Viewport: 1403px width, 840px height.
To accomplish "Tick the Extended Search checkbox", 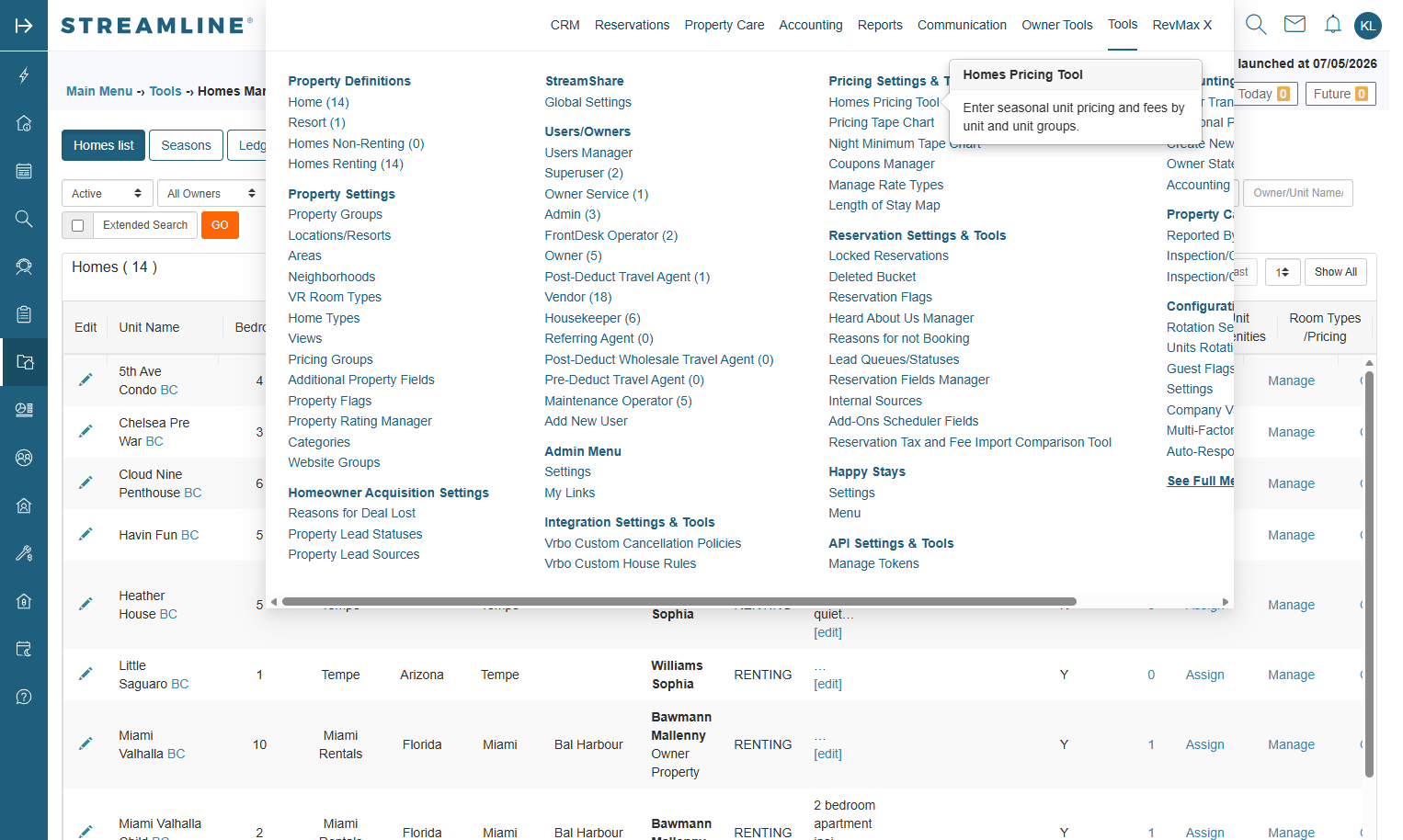I will [x=77, y=225].
